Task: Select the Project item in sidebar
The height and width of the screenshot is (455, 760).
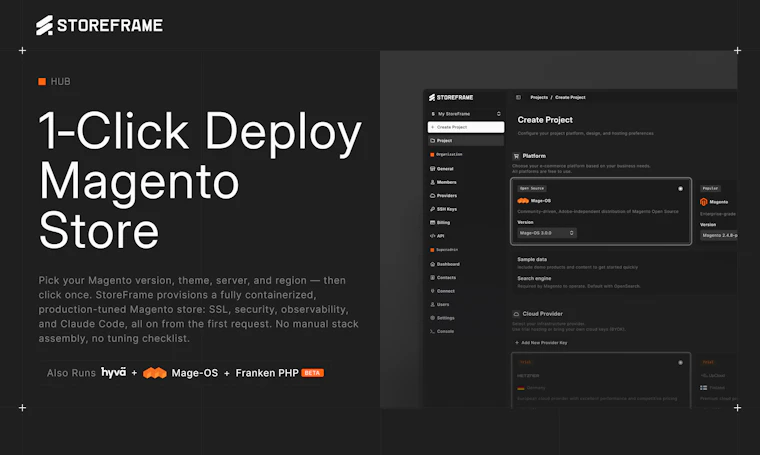Action: tap(466, 141)
